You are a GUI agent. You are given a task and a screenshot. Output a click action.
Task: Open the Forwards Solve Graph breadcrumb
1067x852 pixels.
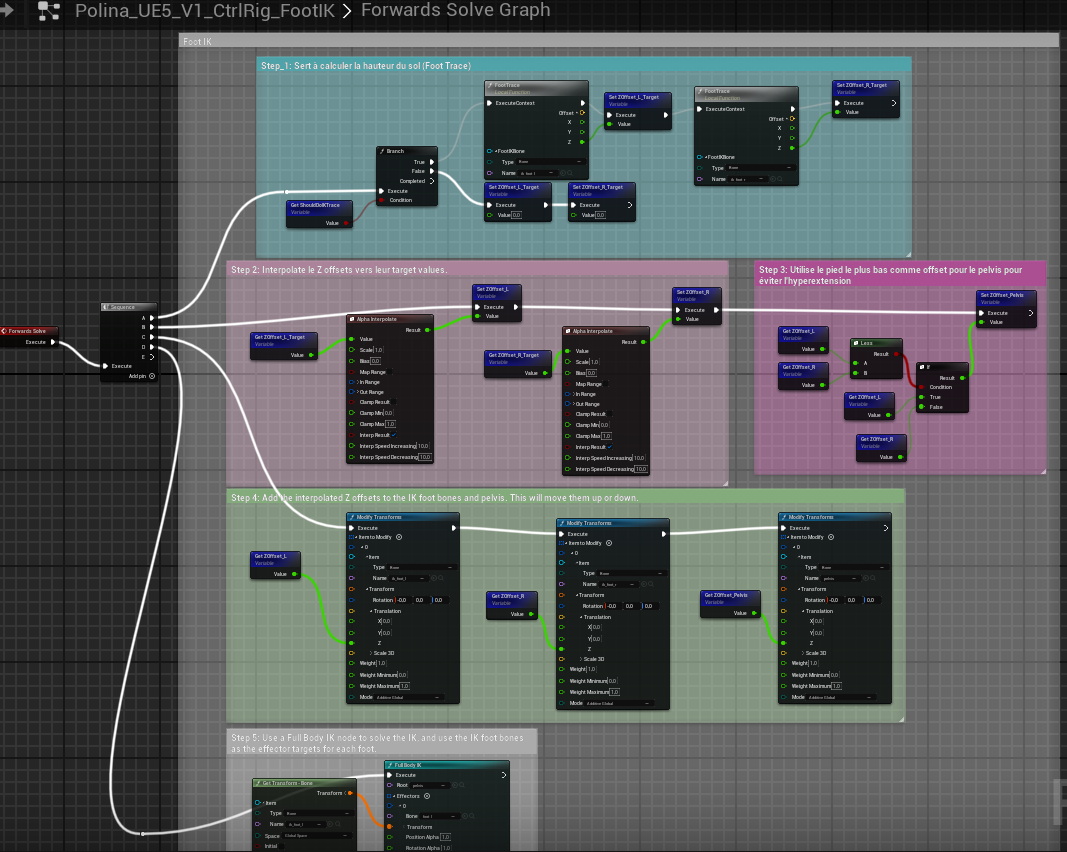pyautogui.click(x=455, y=10)
